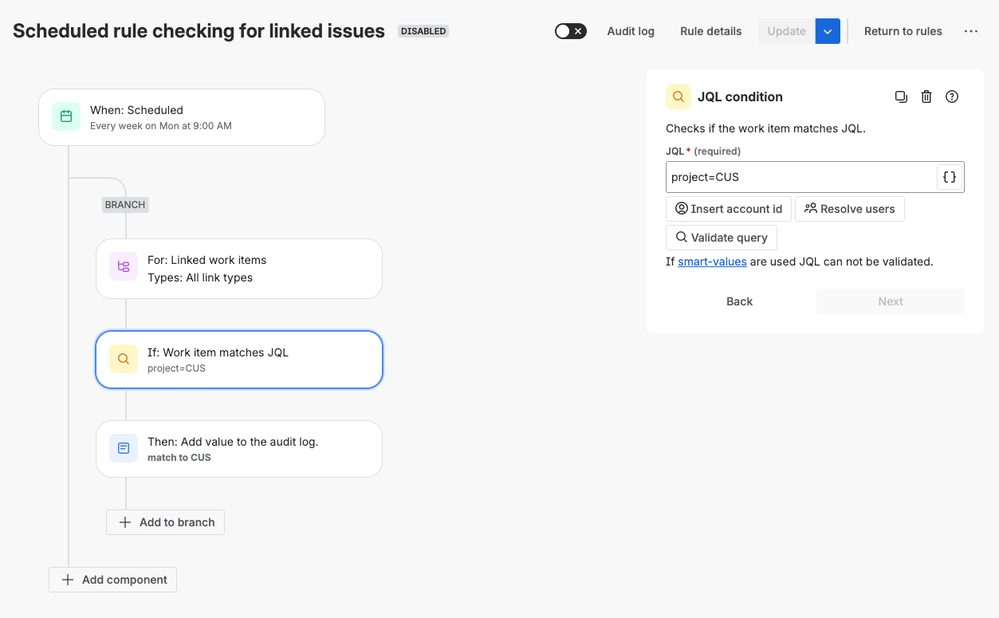Click the JQL input field
The height and width of the screenshot is (618, 999).
pyautogui.click(x=800, y=177)
